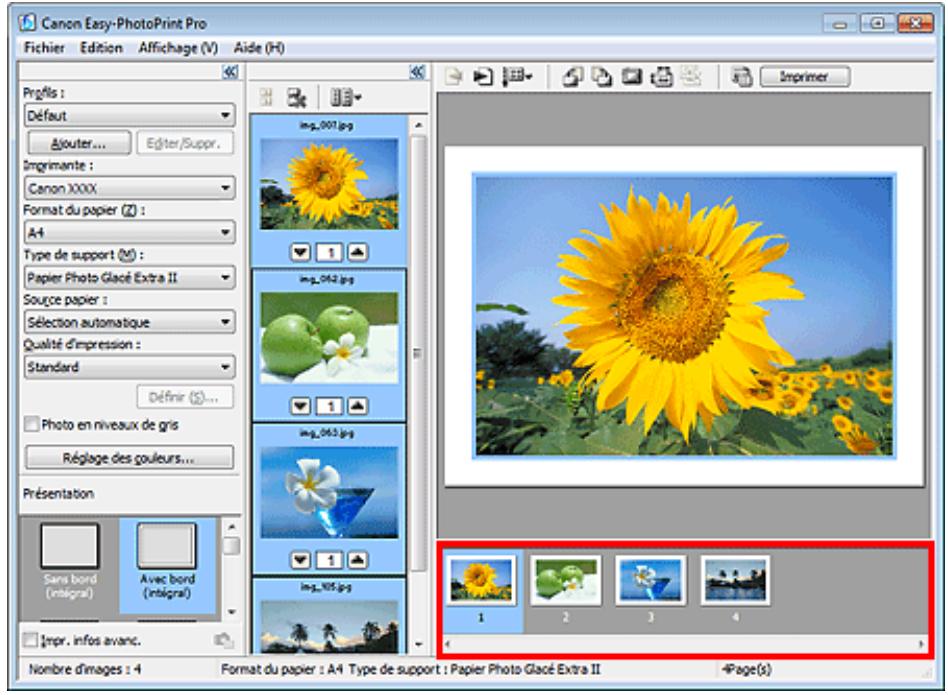948x695 pixels.
Task: Select the sunflower thumbnail in the image list
Action: click(x=330, y=184)
